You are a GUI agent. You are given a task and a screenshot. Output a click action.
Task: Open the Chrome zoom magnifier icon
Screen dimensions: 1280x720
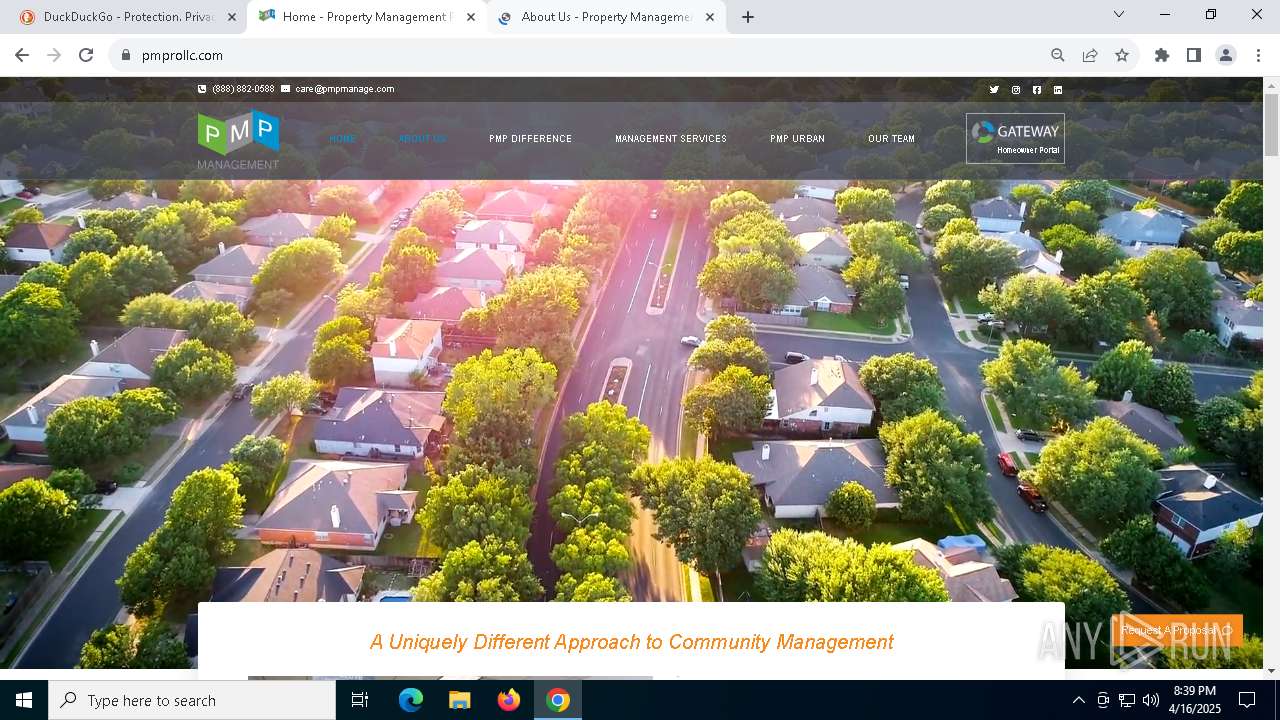coord(1058,55)
